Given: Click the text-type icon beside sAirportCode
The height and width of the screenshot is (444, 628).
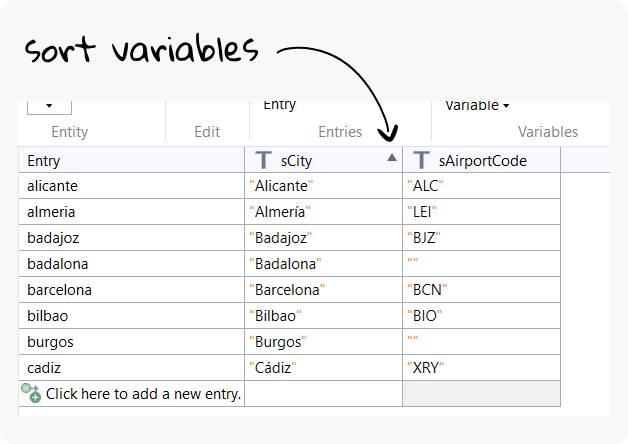Looking at the screenshot, I should pyautogui.click(x=421, y=160).
